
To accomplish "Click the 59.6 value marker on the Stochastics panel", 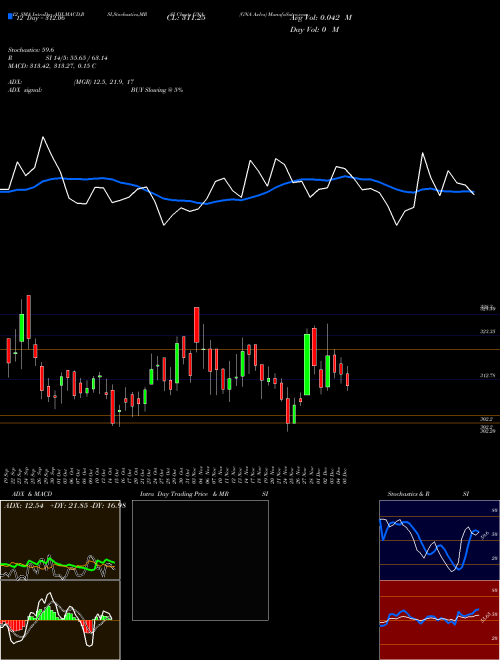I will (x=484, y=535).
